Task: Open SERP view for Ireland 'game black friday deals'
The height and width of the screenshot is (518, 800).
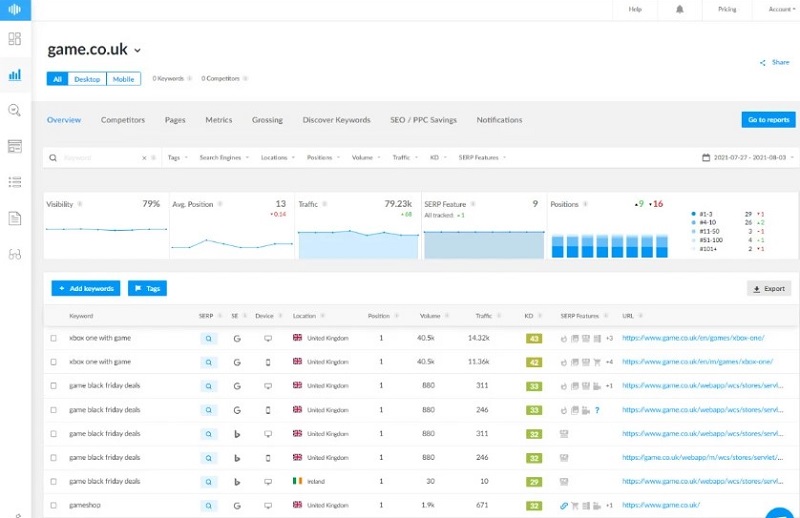Action: tap(209, 482)
